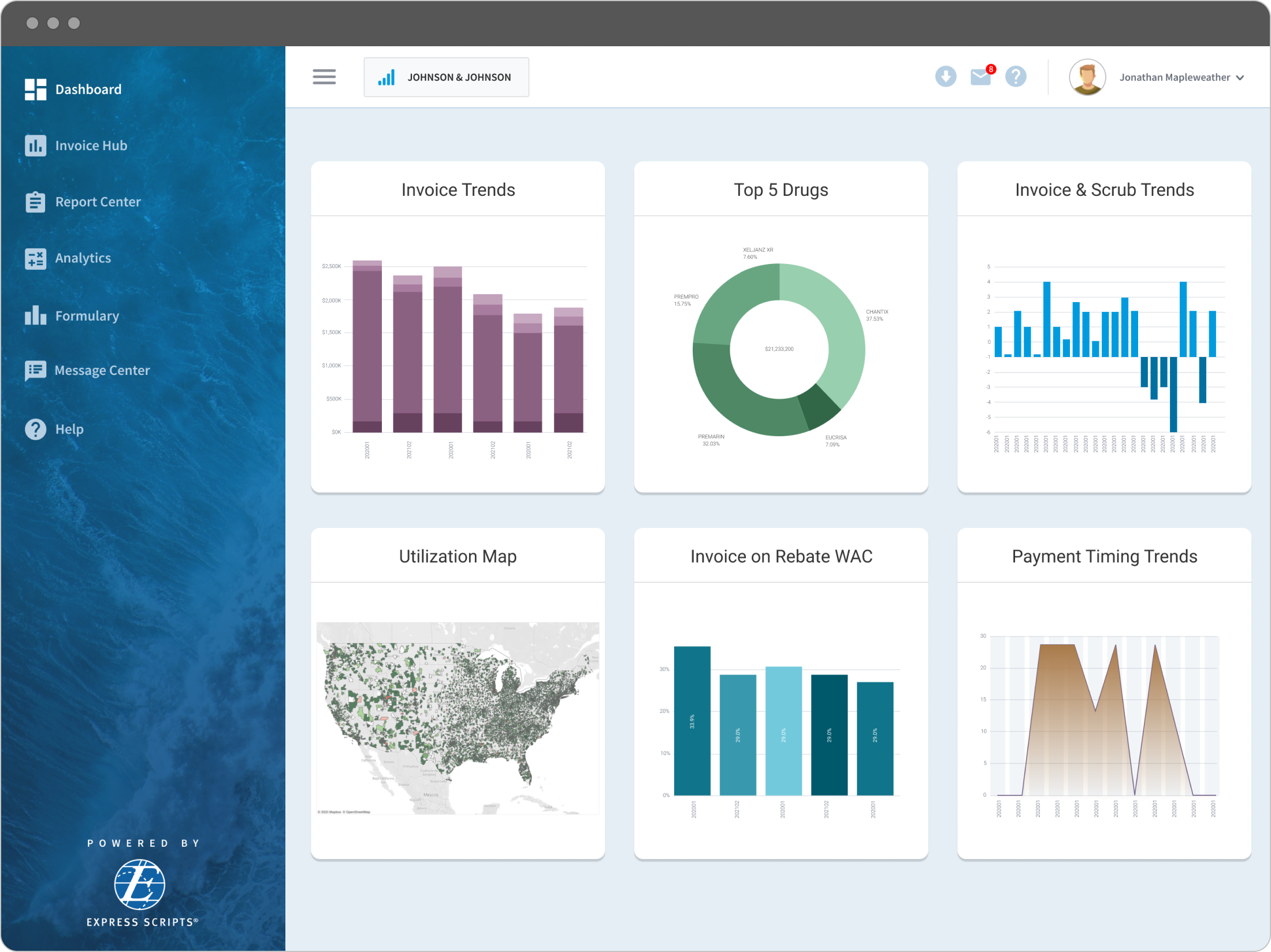The height and width of the screenshot is (952, 1271).
Task: Open the Utilization Map card title
Action: tap(458, 556)
